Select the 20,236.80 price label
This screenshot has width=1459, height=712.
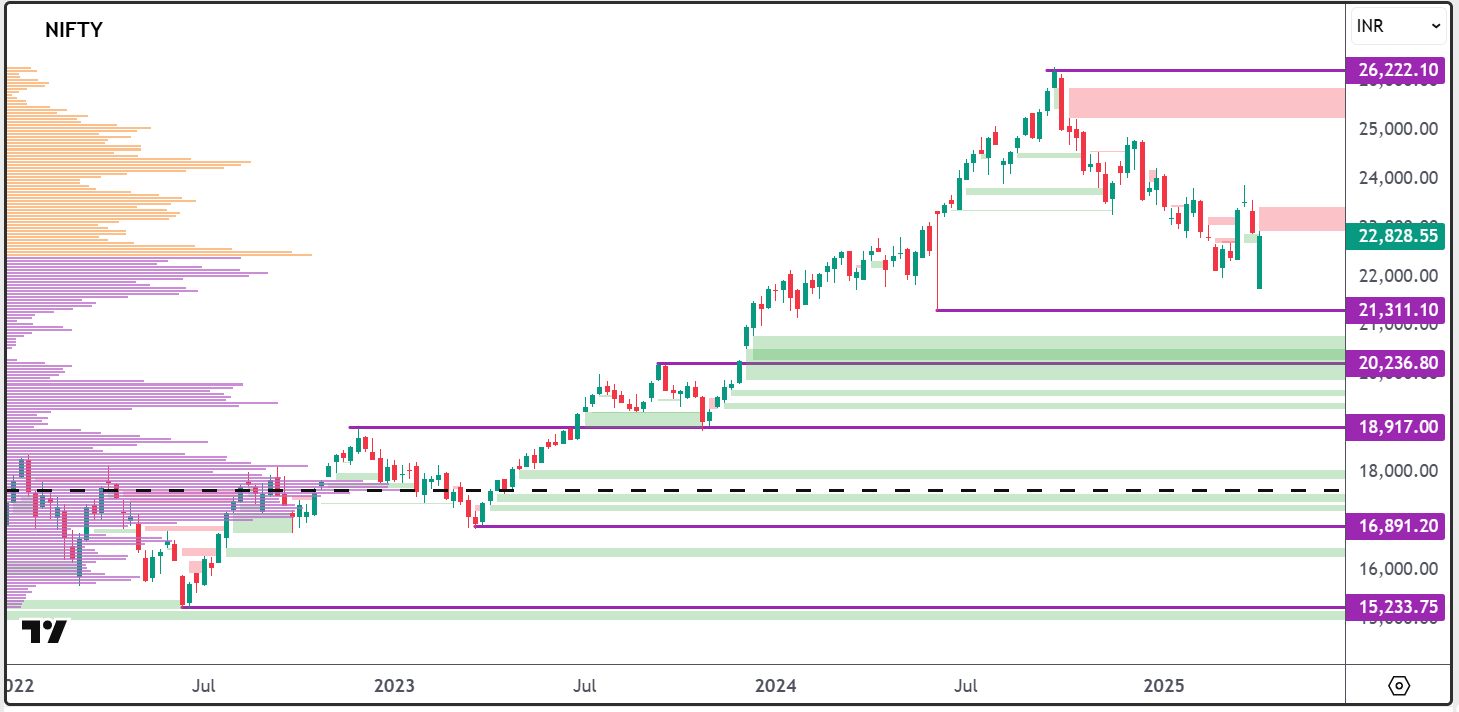pos(1398,363)
